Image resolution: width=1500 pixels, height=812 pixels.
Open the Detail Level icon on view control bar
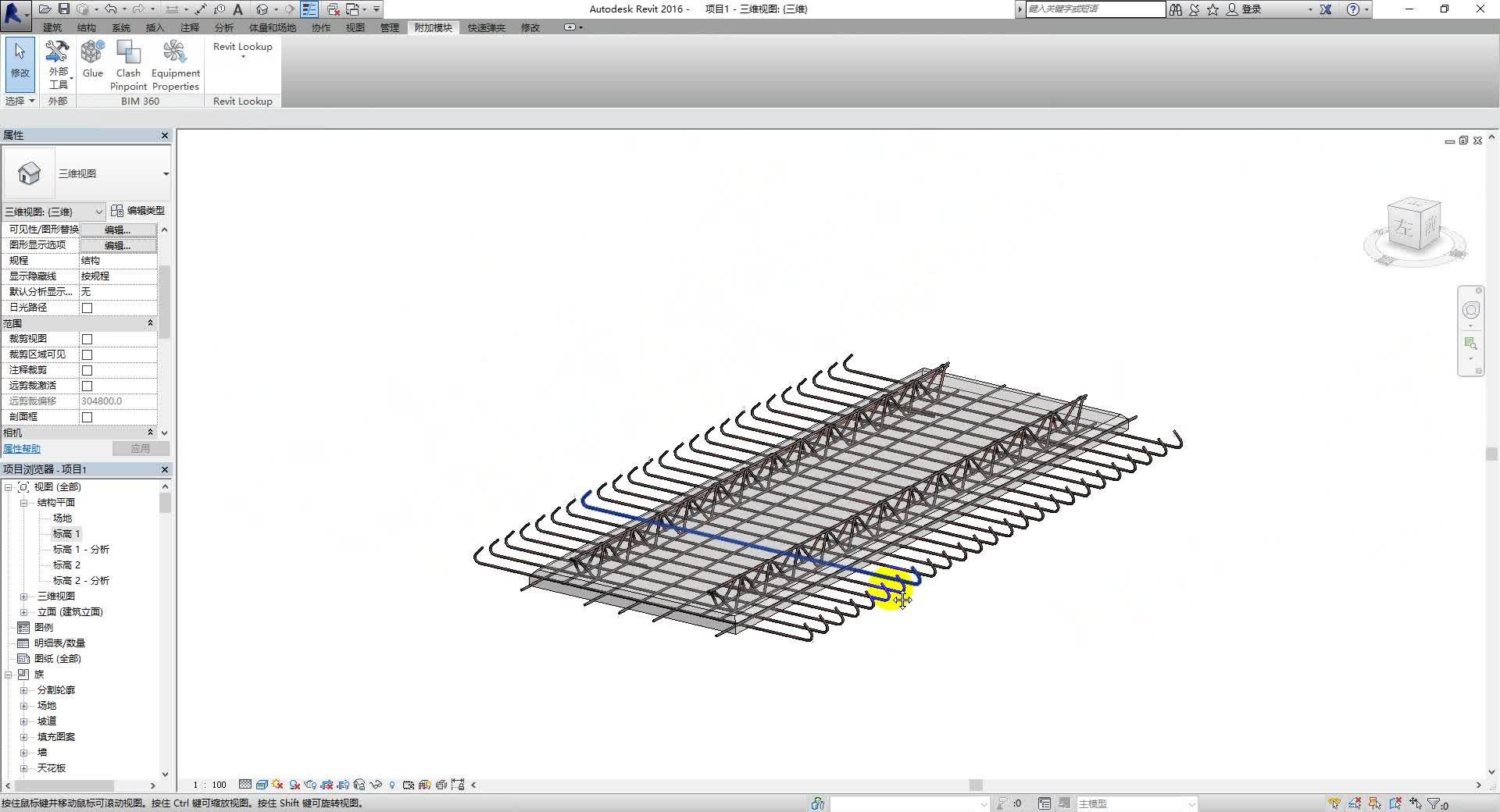245,785
